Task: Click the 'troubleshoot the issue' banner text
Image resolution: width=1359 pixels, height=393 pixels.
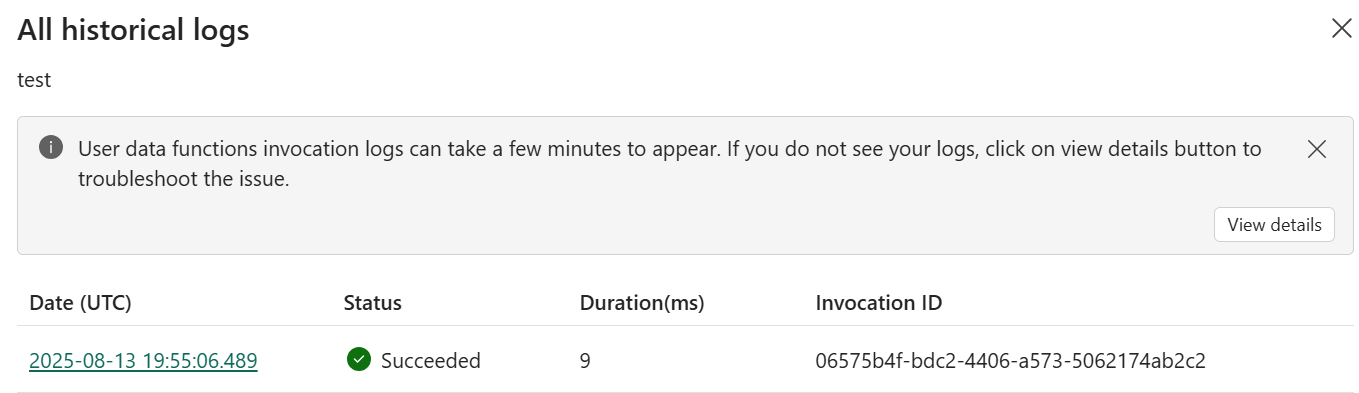Action: [183, 179]
